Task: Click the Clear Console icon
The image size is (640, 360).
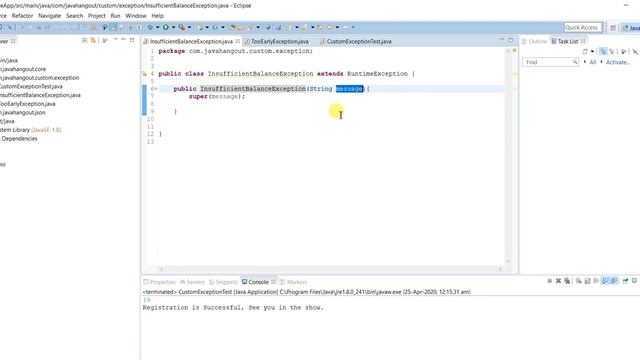Action: tap(578, 281)
